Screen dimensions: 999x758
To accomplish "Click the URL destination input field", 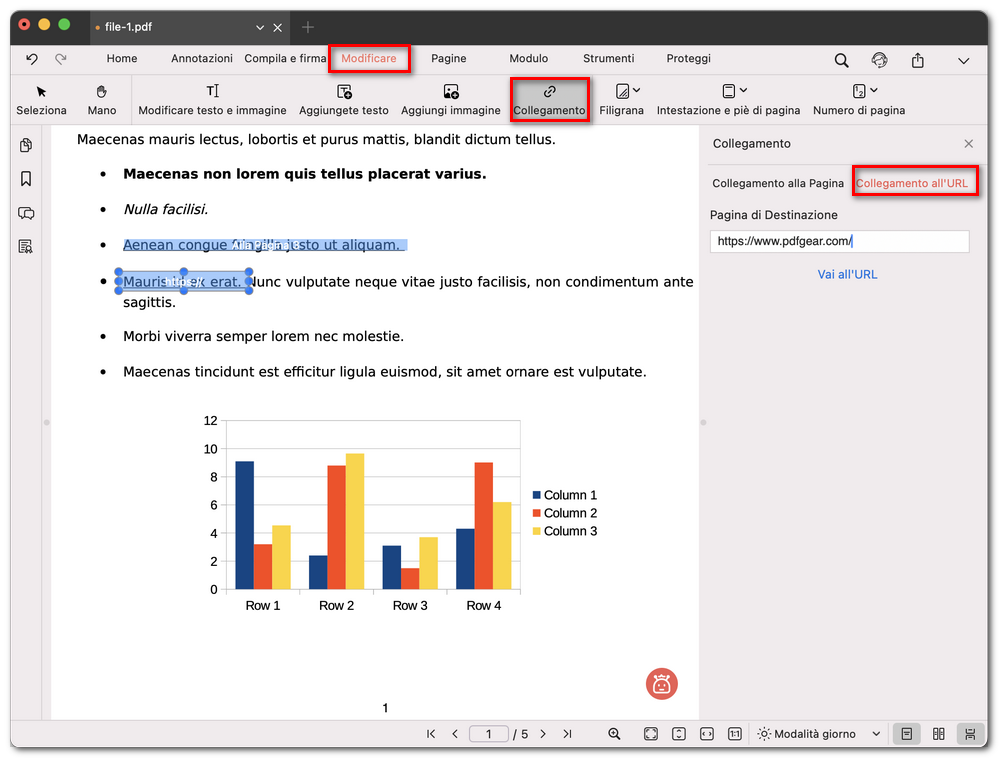I will [838, 241].
